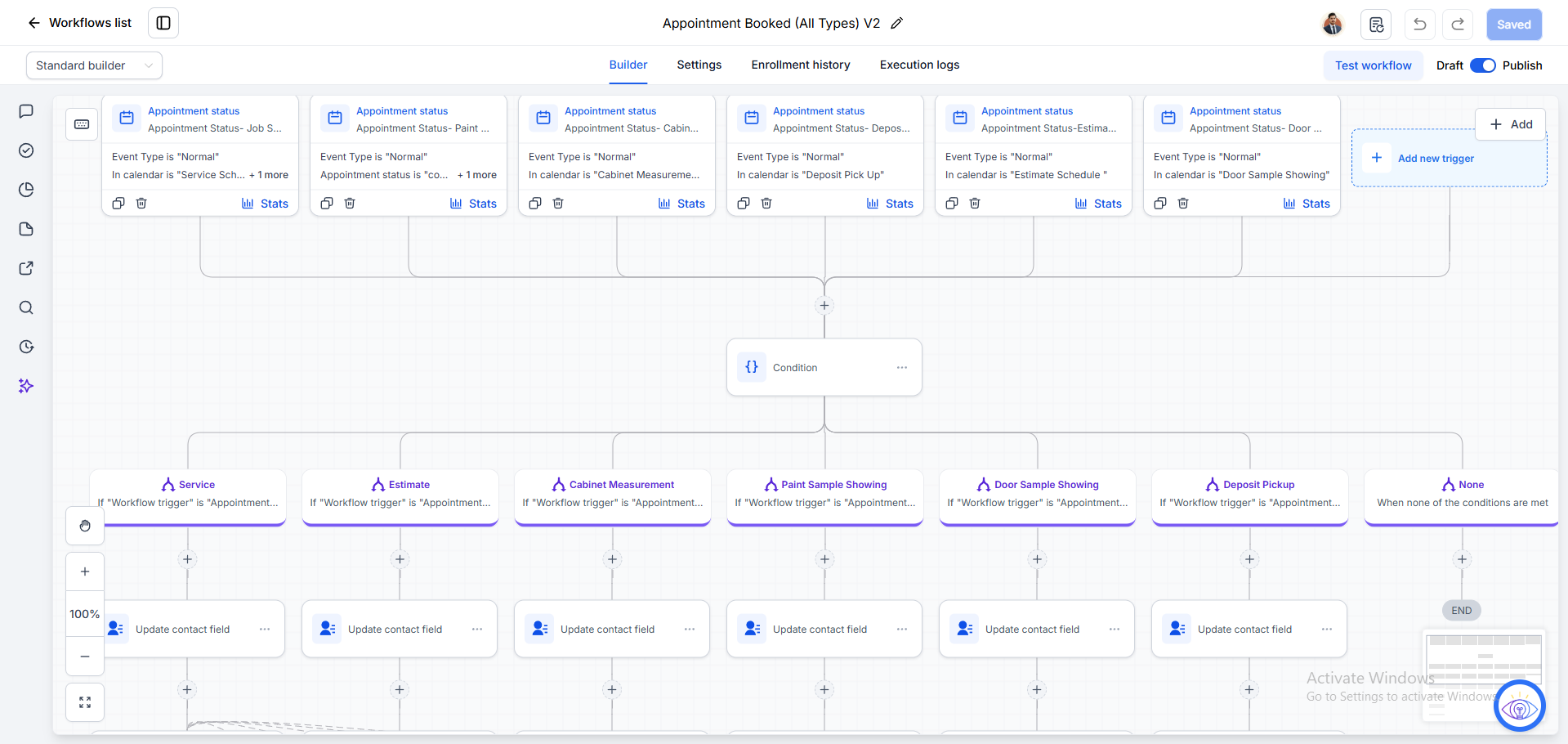The image size is (1568, 744).
Task: Delete the Door appointment trigger
Action: 1183,203
